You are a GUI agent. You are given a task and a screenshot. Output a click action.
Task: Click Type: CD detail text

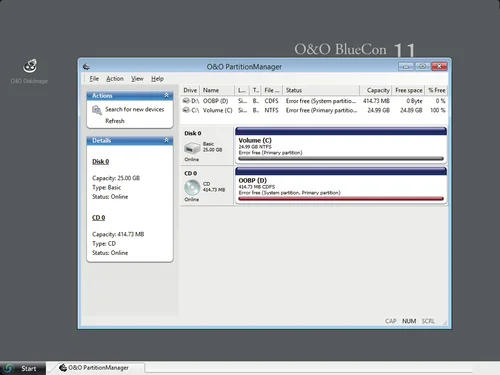pyautogui.click(x=104, y=244)
